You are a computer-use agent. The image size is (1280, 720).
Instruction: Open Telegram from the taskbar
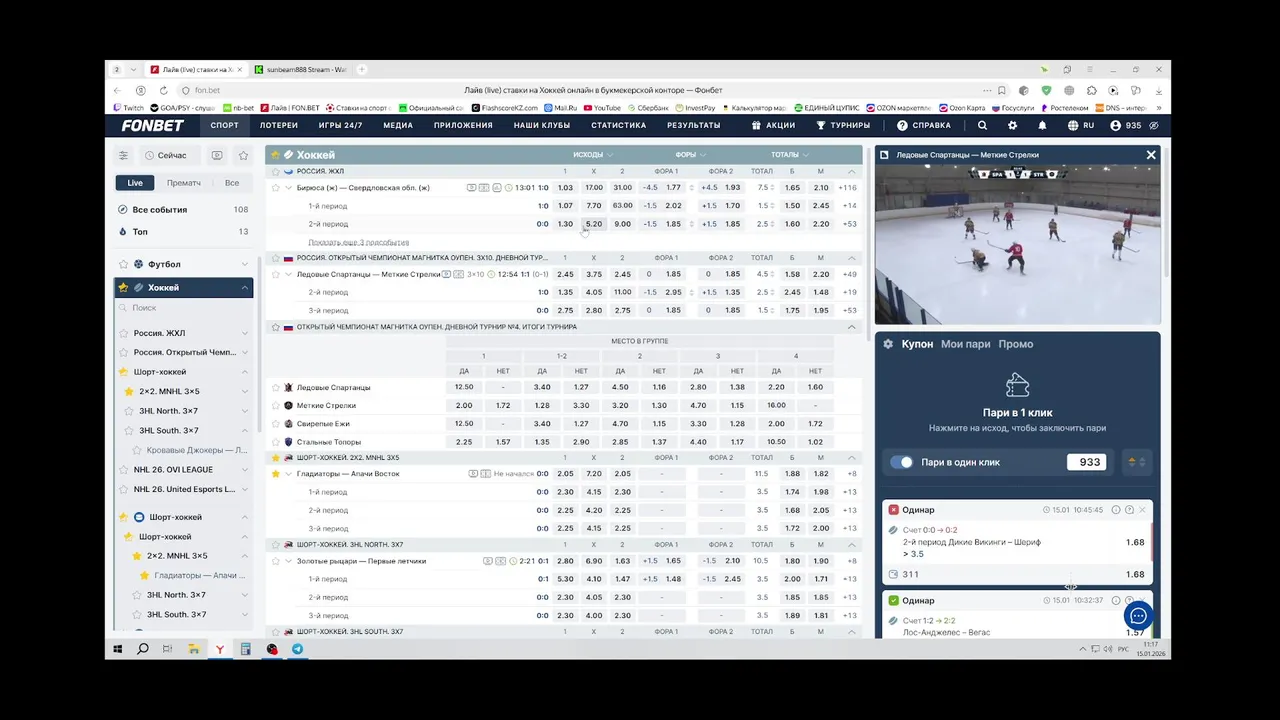pos(297,649)
